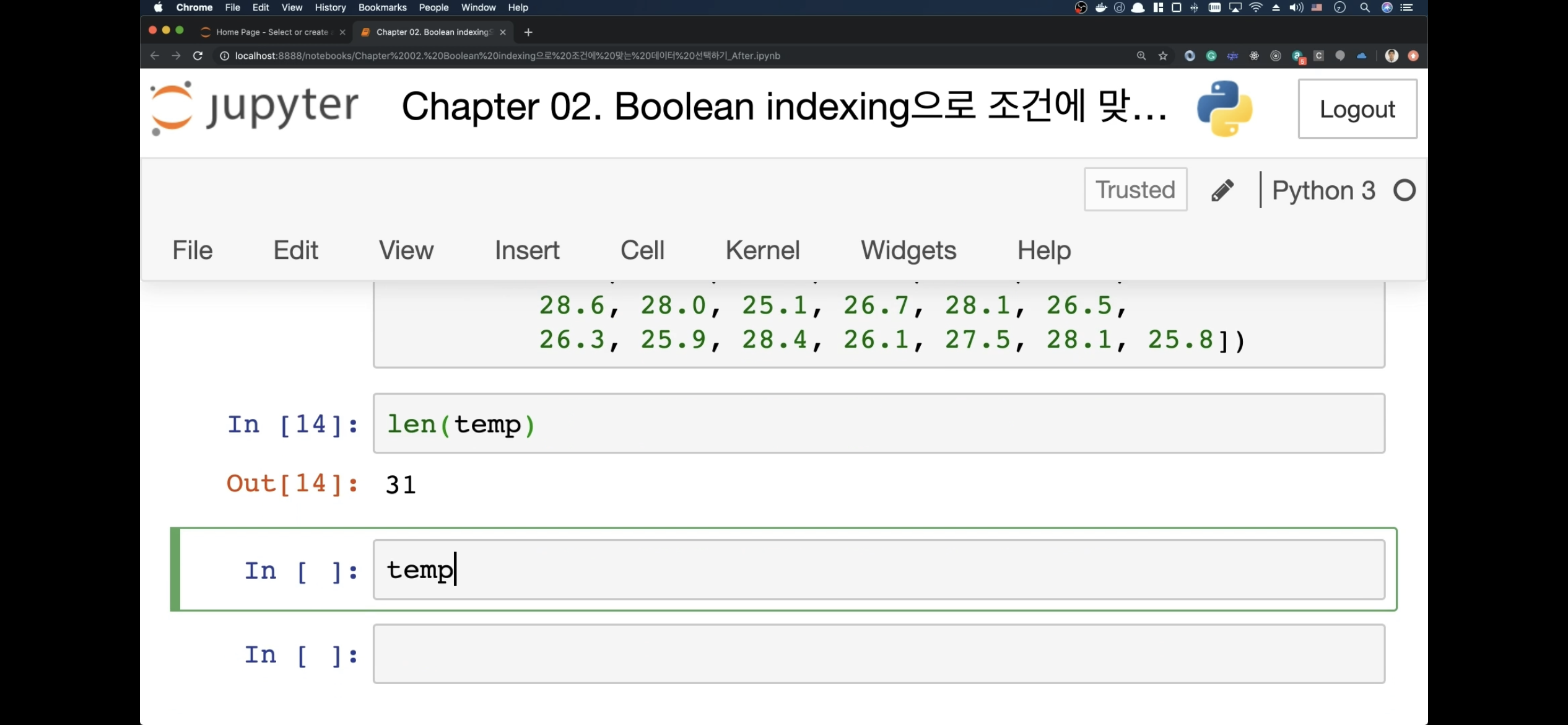The height and width of the screenshot is (725, 1568).
Task: Expand the Kernel menu
Action: pos(762,250)
